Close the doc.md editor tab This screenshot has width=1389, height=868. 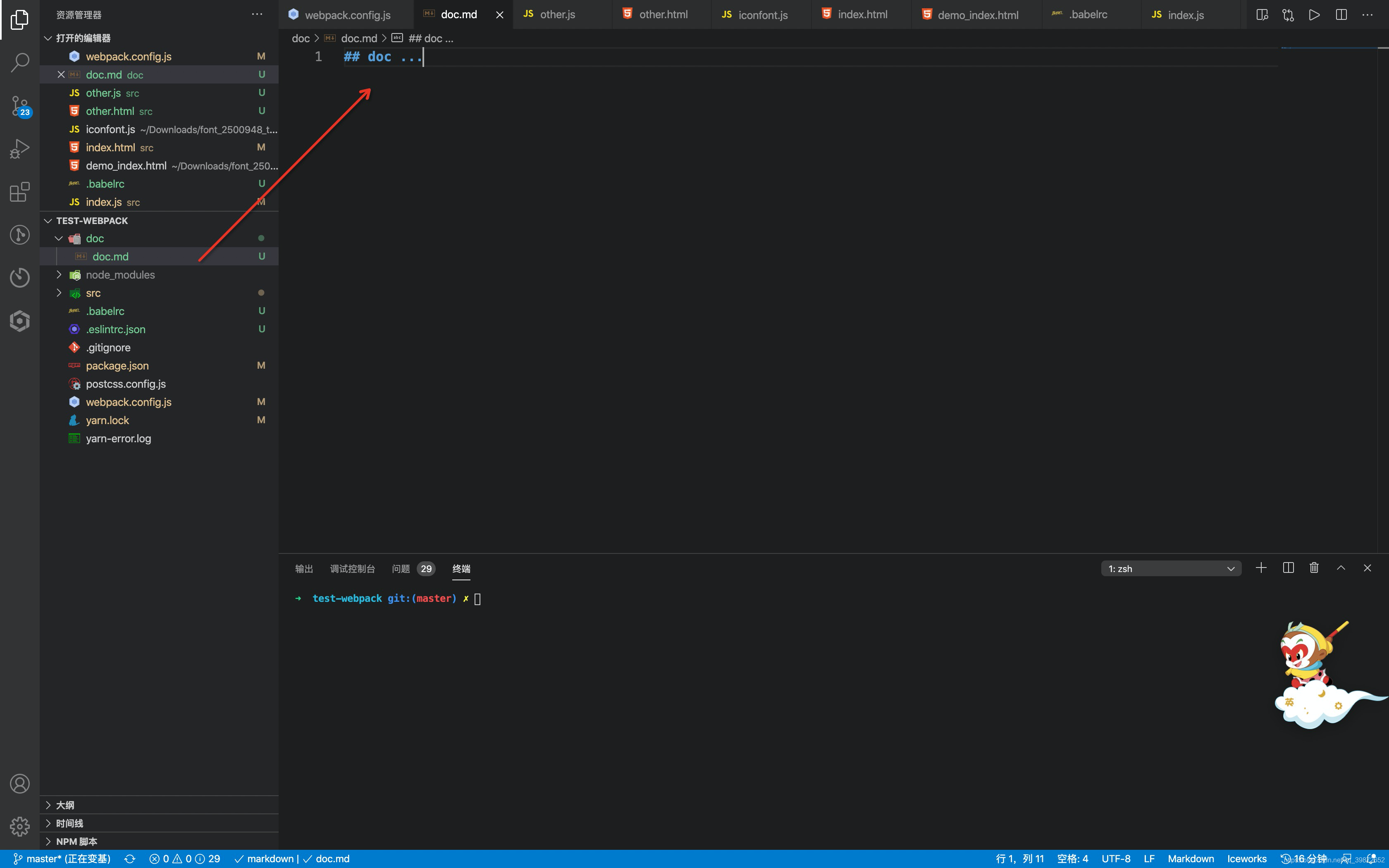pos(499,15)
